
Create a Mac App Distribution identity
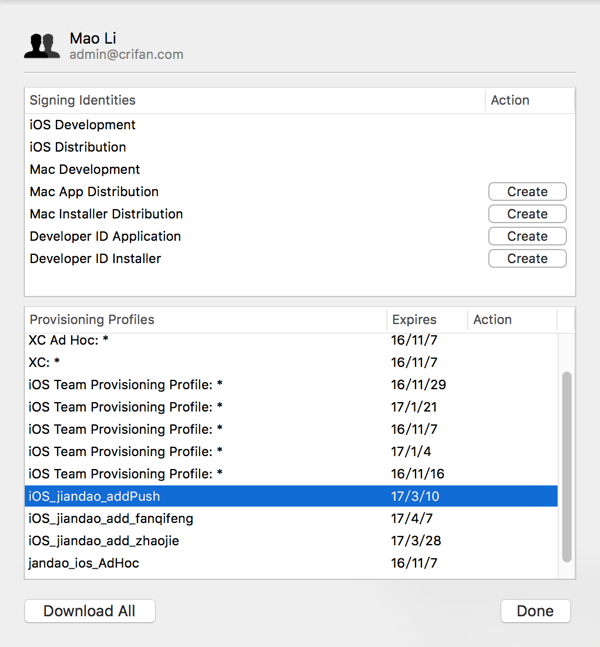tap(527, 192)
